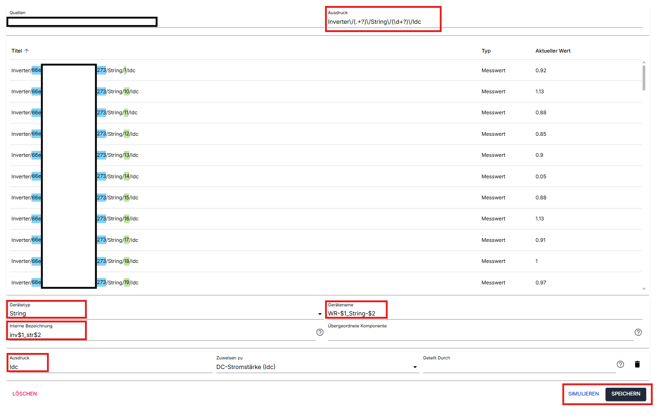Click the table's vertical scrollbar
This screenshot has height=417, width=670.
[x=644, y=80]
